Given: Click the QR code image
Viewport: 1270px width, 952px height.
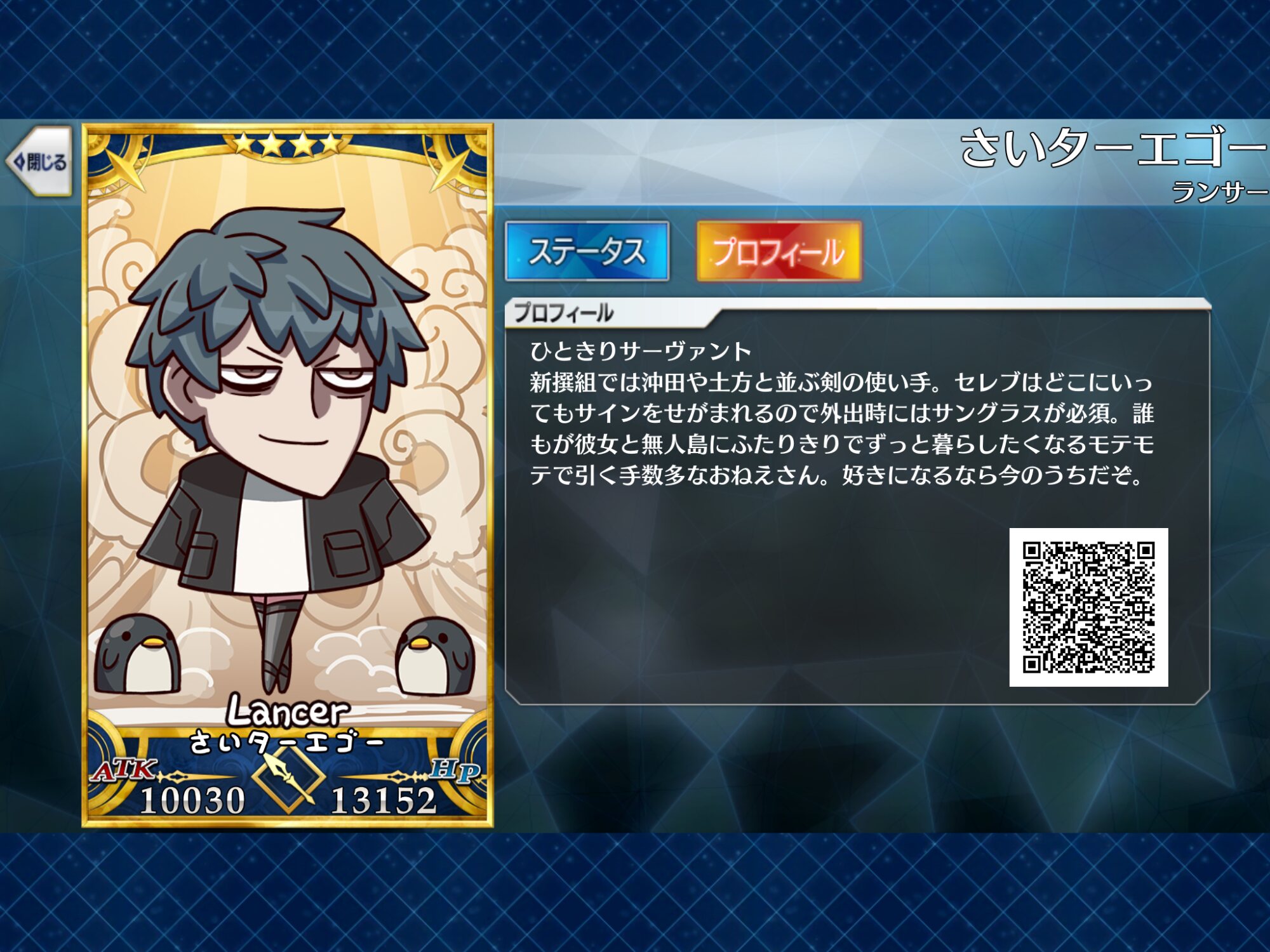Looking at the screenshot, I should point(1088,607).
